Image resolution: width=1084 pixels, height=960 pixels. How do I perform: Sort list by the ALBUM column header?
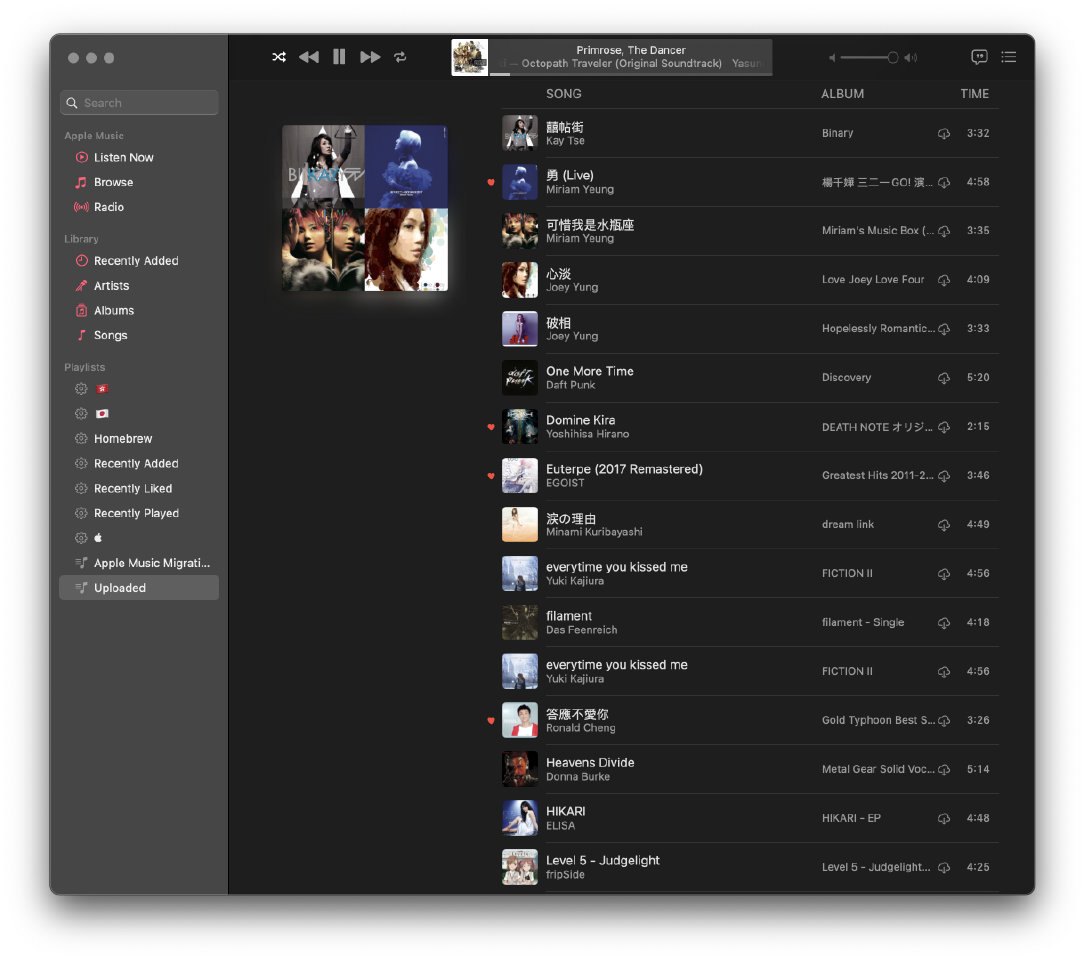[842, 94]
